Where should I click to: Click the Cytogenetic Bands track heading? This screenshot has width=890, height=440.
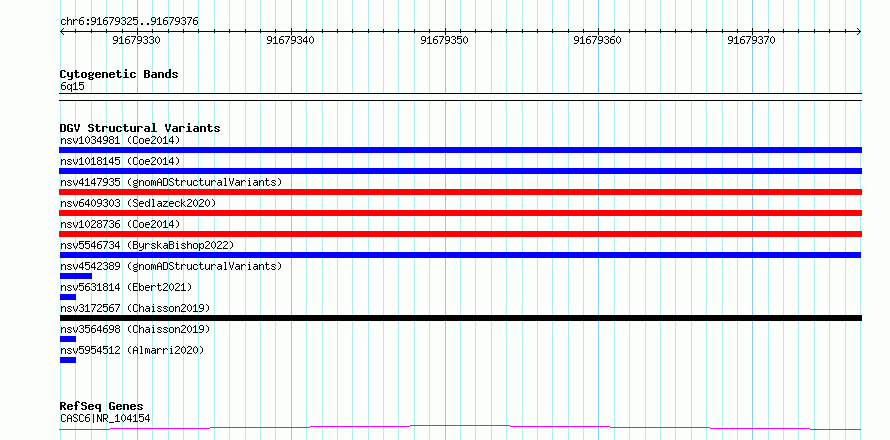119,74
